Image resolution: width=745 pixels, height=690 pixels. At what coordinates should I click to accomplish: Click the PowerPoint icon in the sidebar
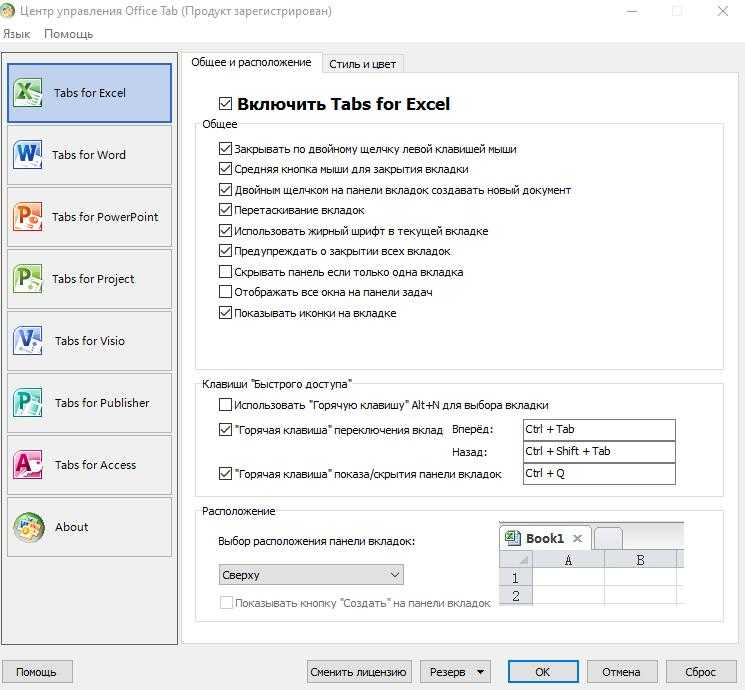tap(28, 217)
